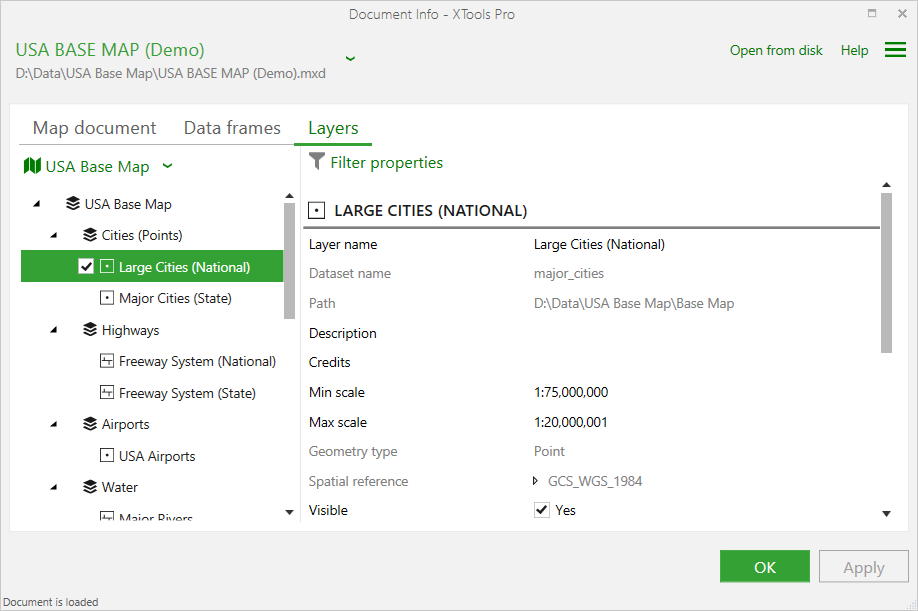Click the Filter properties funnel icon
The height and width of the screenshot is (611, 918).
point(316,161)
